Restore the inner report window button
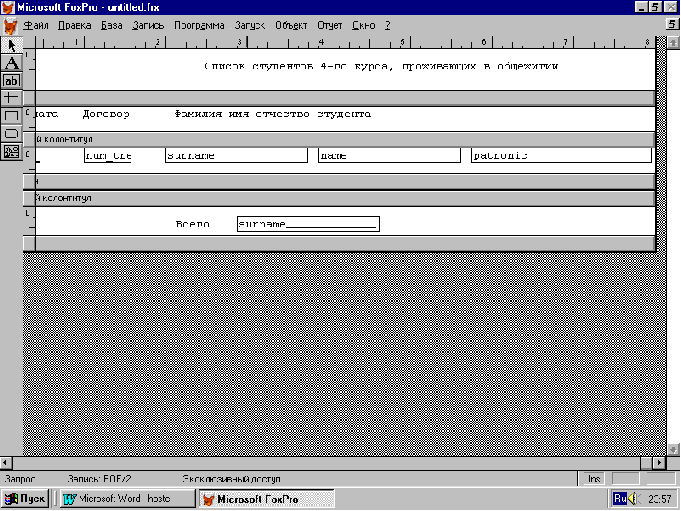The image size is (681, 511). pyautogui.click(x=672, y=24)
